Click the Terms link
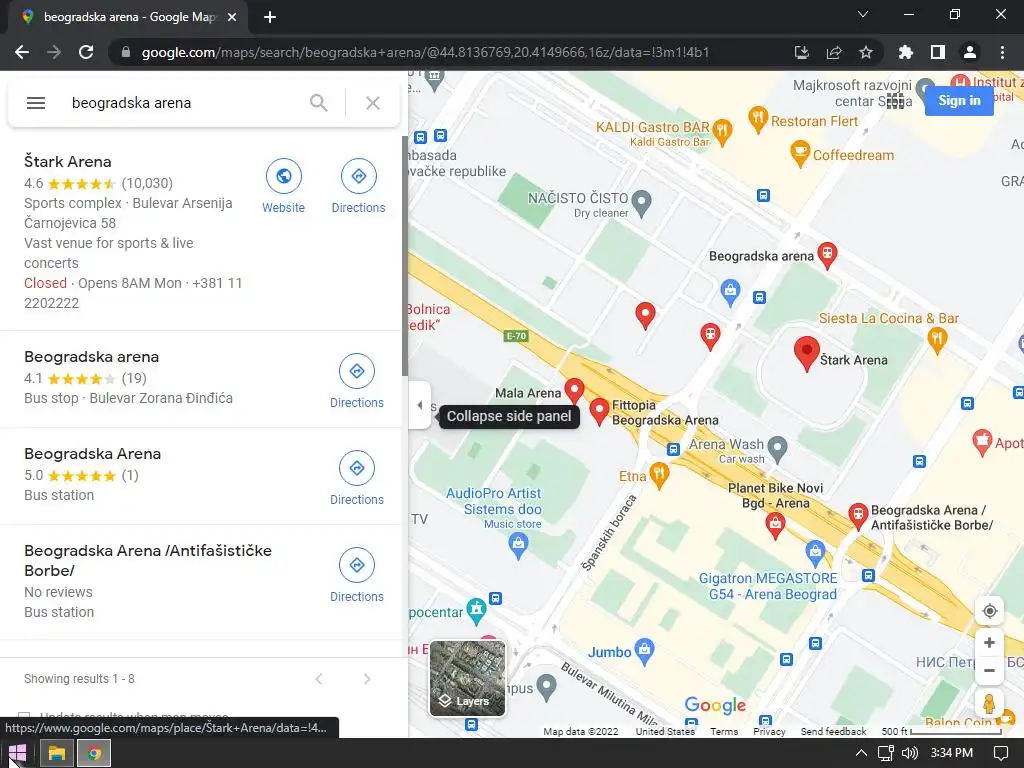 pos(724,731)
